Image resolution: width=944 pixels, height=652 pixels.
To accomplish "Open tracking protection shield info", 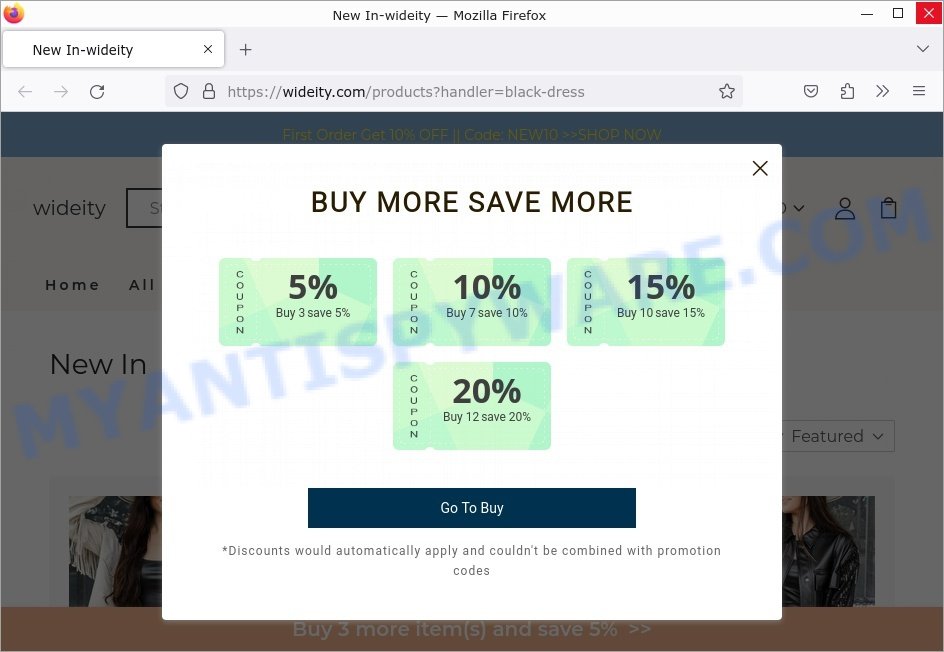I will click(181, 92).
